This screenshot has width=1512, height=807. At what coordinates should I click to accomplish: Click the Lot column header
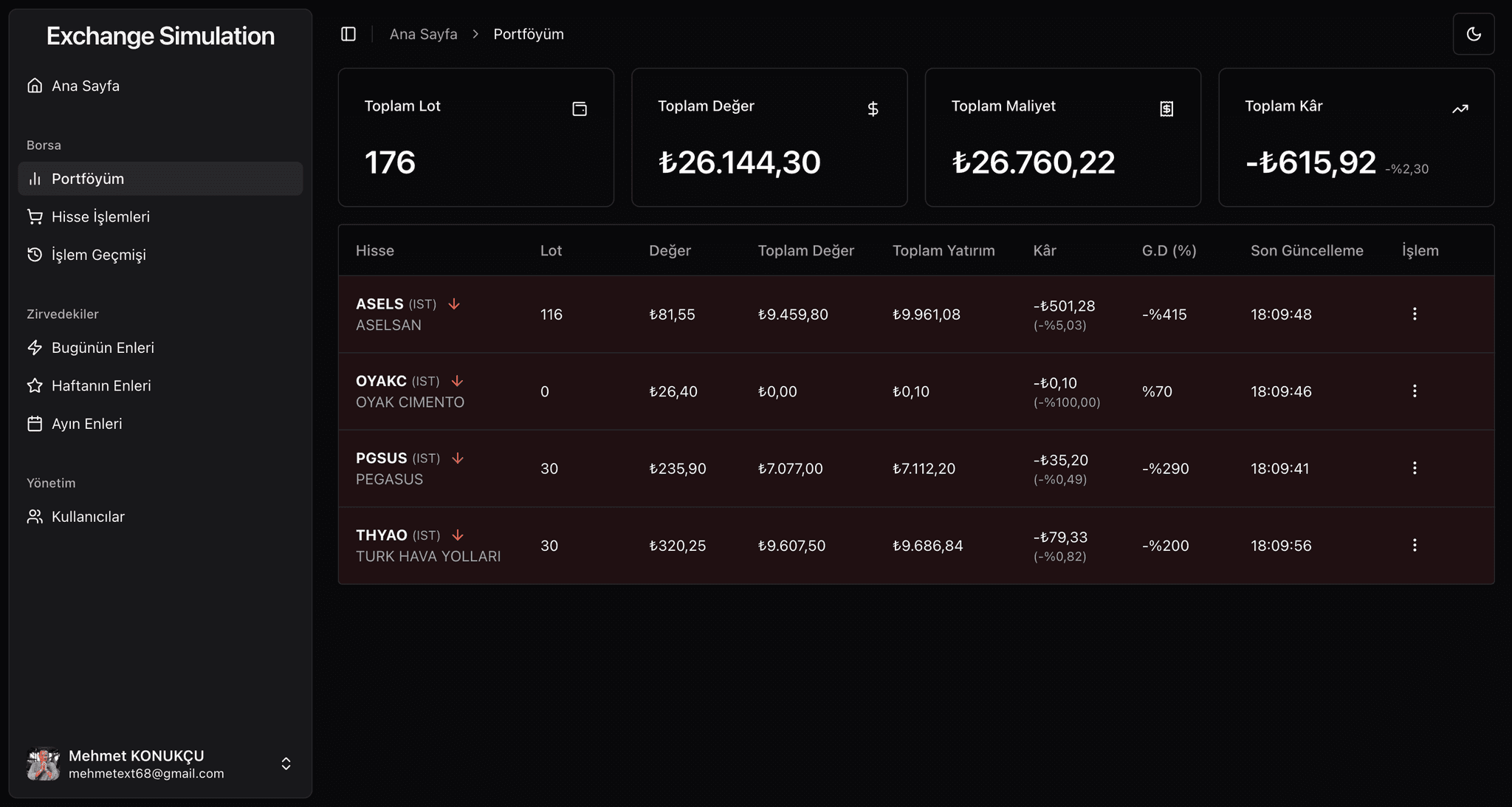point(551,250)
